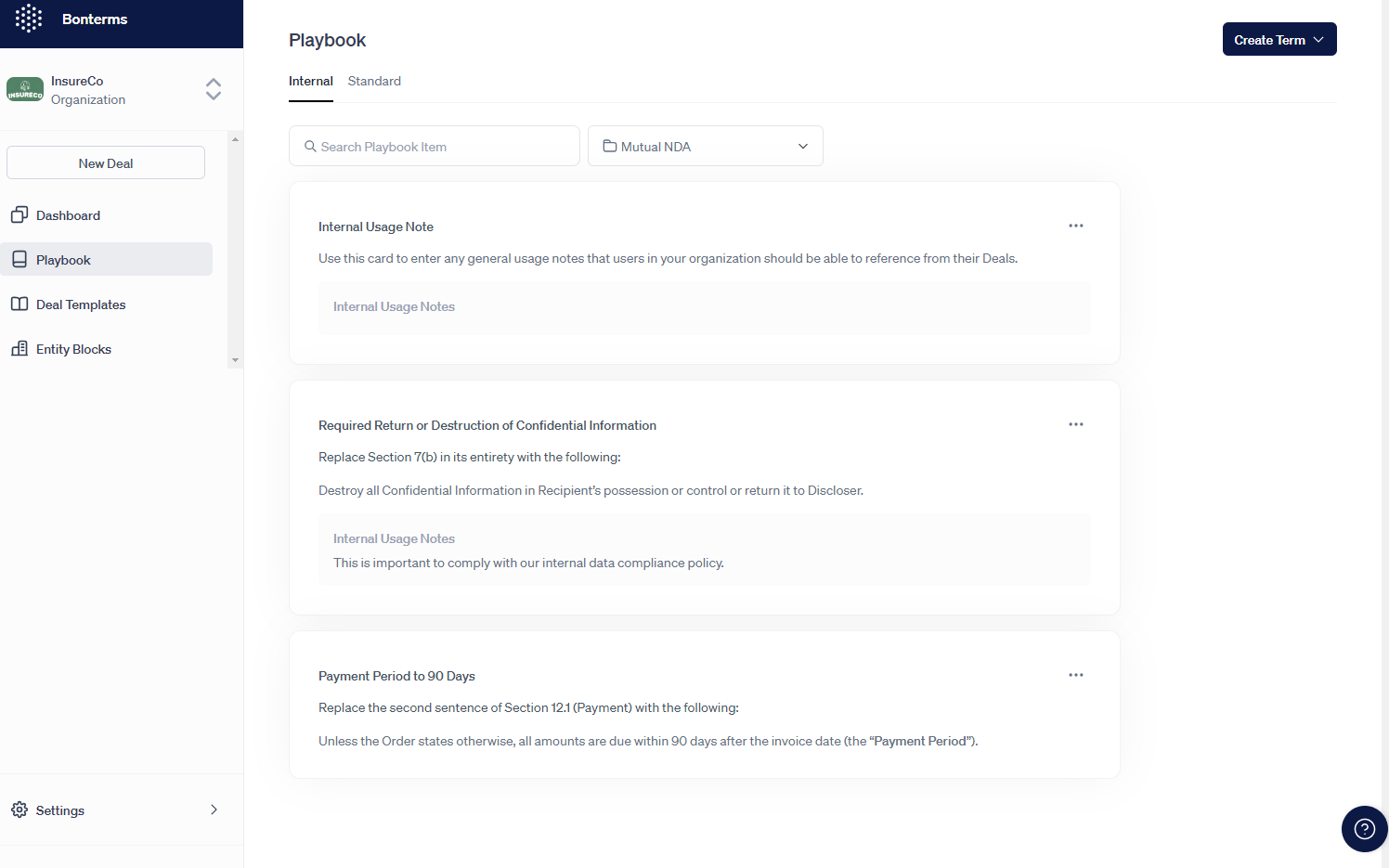Expand the InsureCo organization switcher
Image resolution: width=1389 pixels, height=868 pixels.
tap(214, 89)
